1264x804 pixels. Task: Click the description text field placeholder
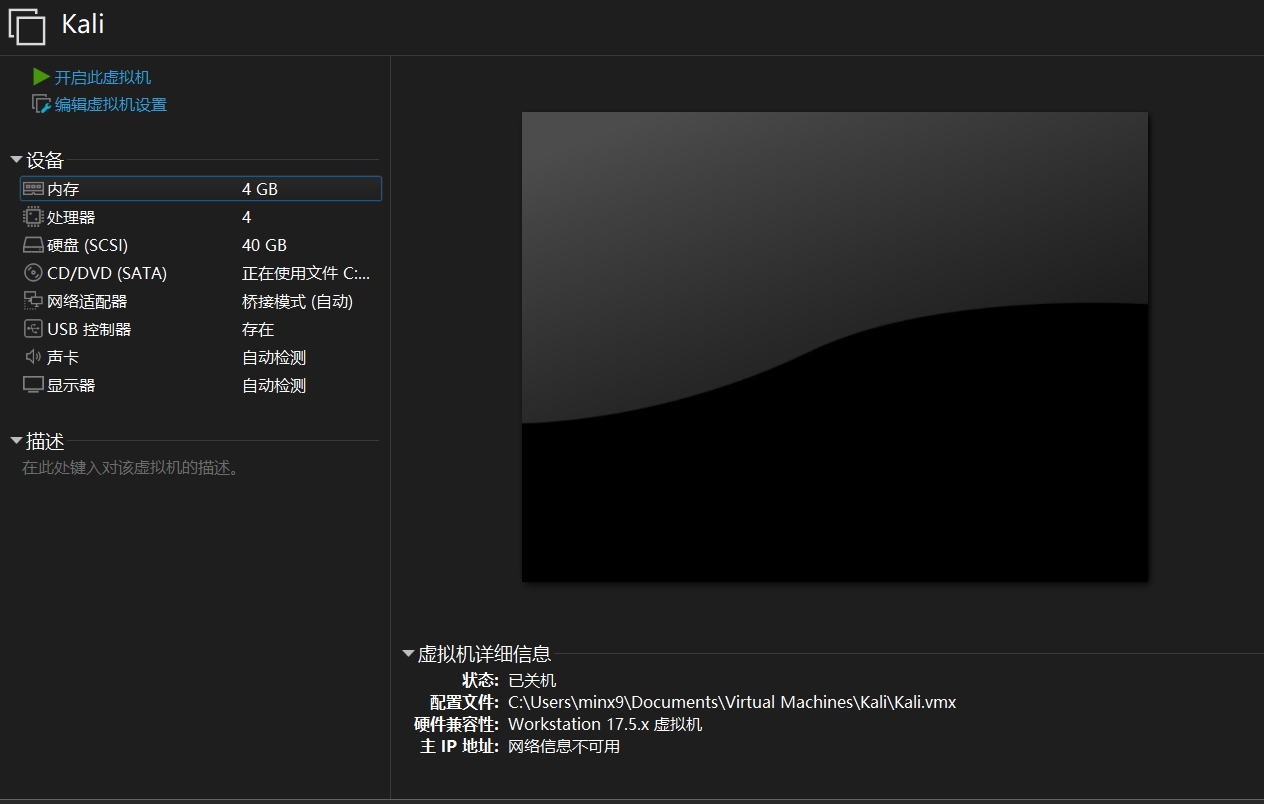tap(131, 468)
